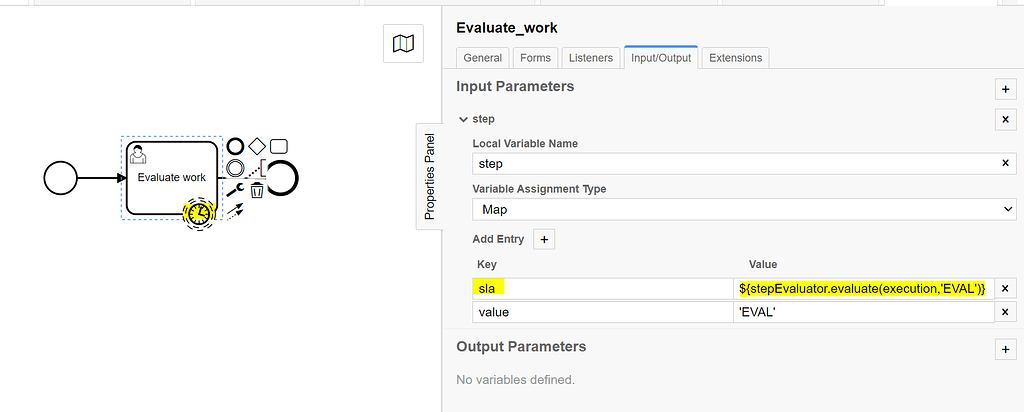The width and height of the screenshot is (1024, 412).
Task: Remove the sla map entry
Action: click(x=1006, y=289)
